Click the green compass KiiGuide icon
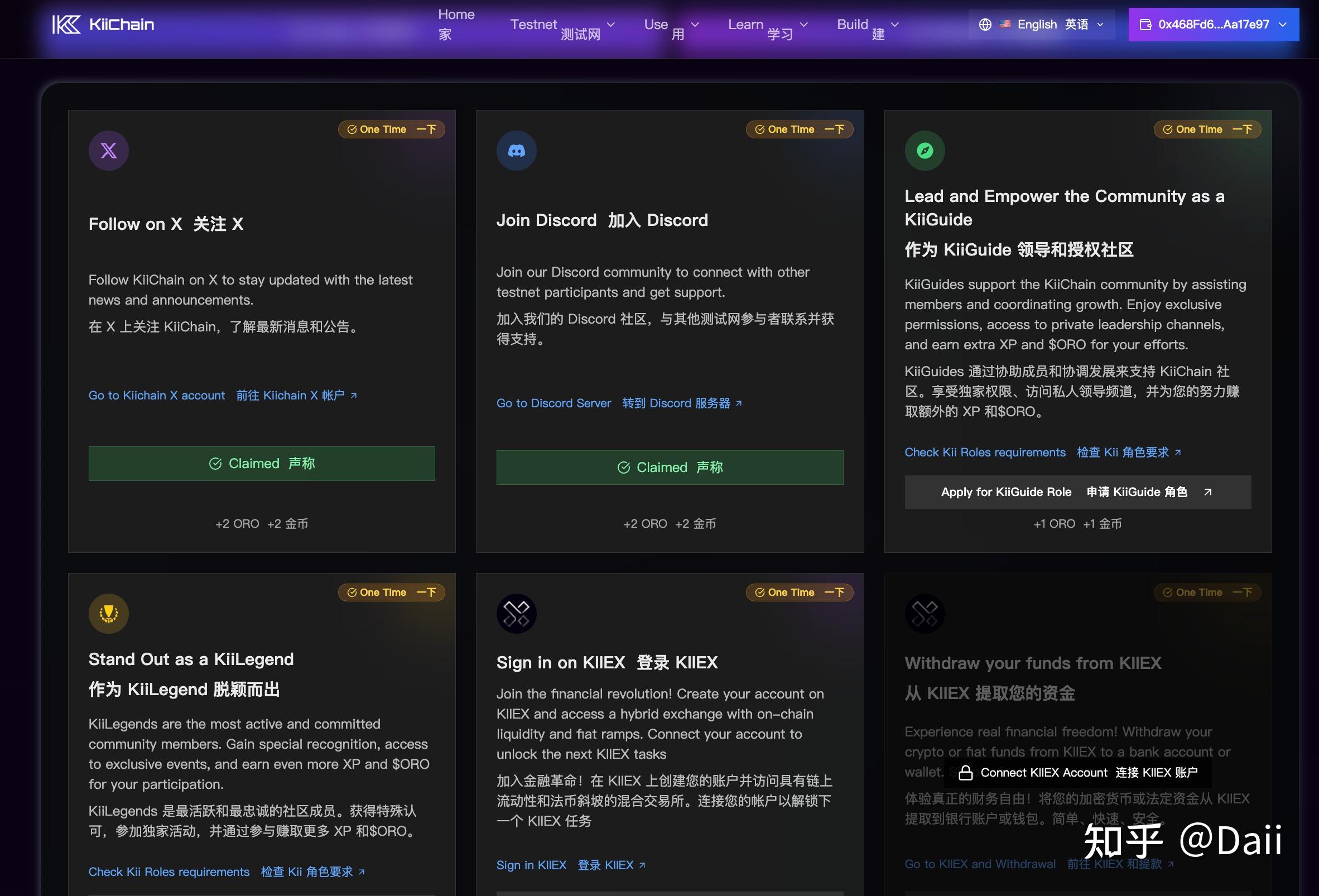The height and width of the screenshot is (896, 1319). (x=925, y=151)
